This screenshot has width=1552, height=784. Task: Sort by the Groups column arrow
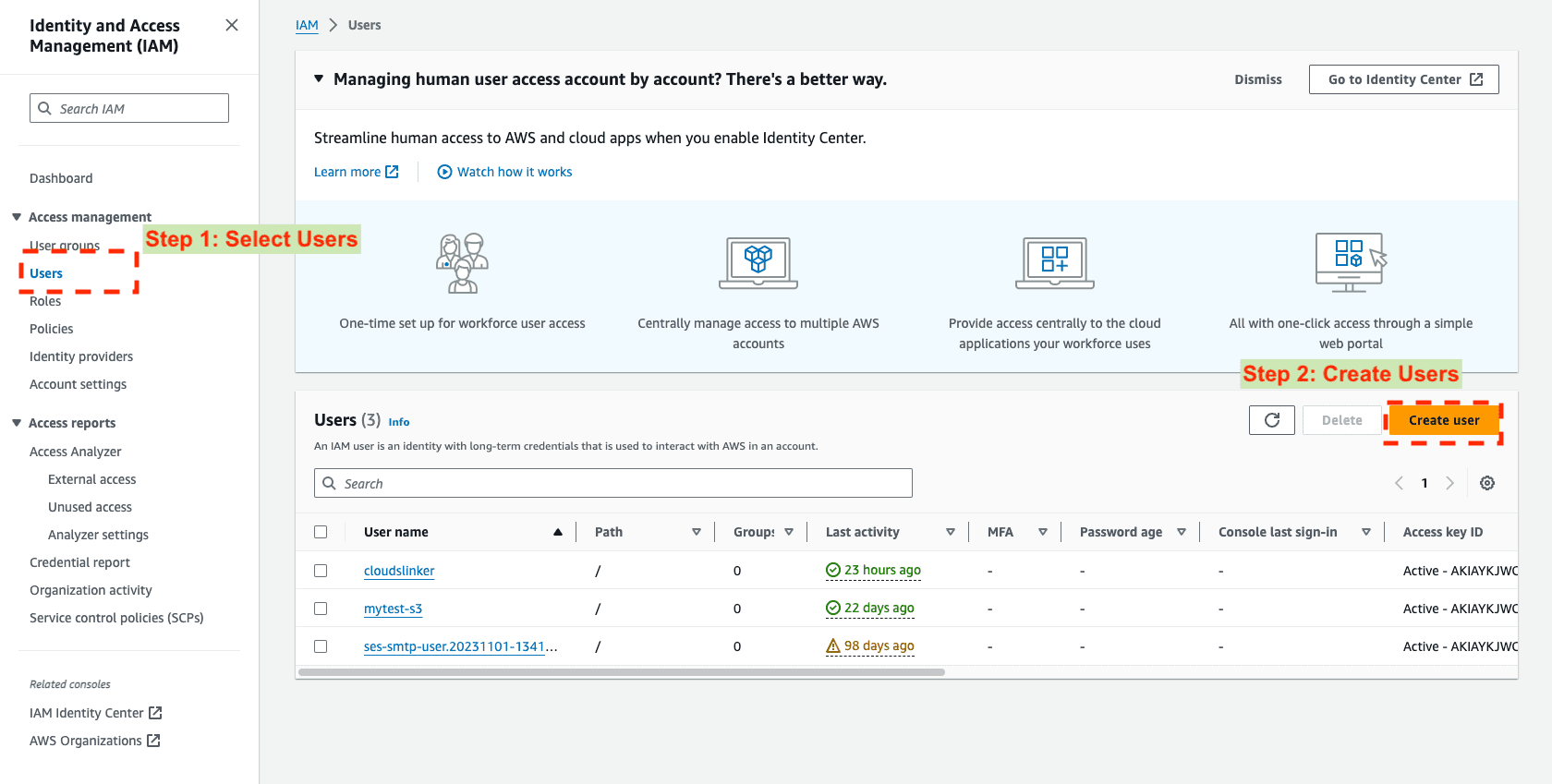point(789,532)
